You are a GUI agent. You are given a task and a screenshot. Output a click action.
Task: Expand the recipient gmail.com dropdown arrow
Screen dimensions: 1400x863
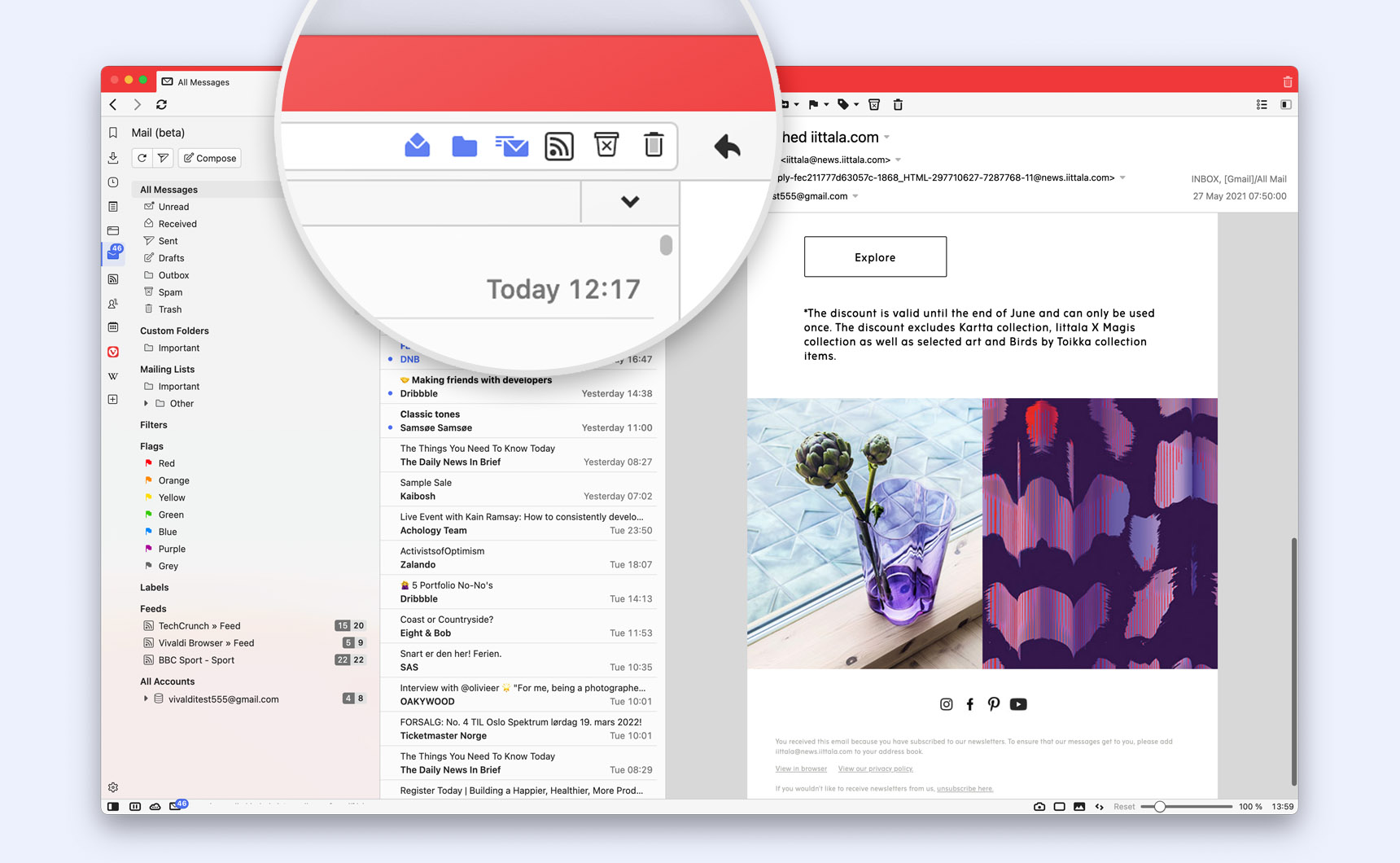(855, 196)
